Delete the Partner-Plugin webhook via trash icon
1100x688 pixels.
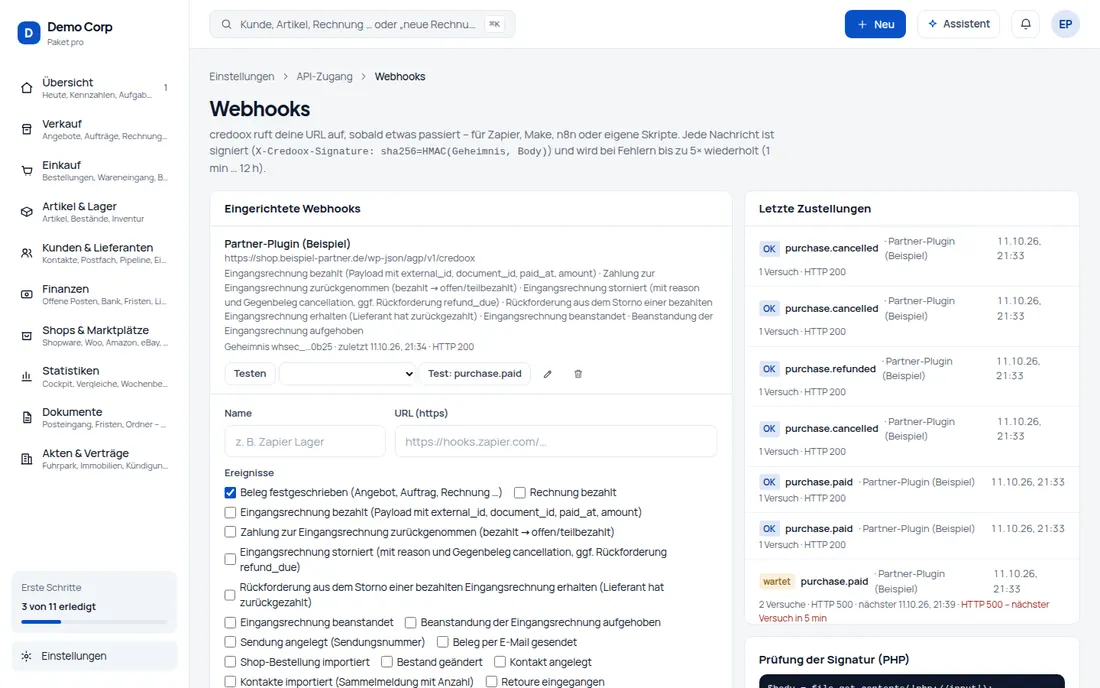pyautogui.click(x=578, y=374)
